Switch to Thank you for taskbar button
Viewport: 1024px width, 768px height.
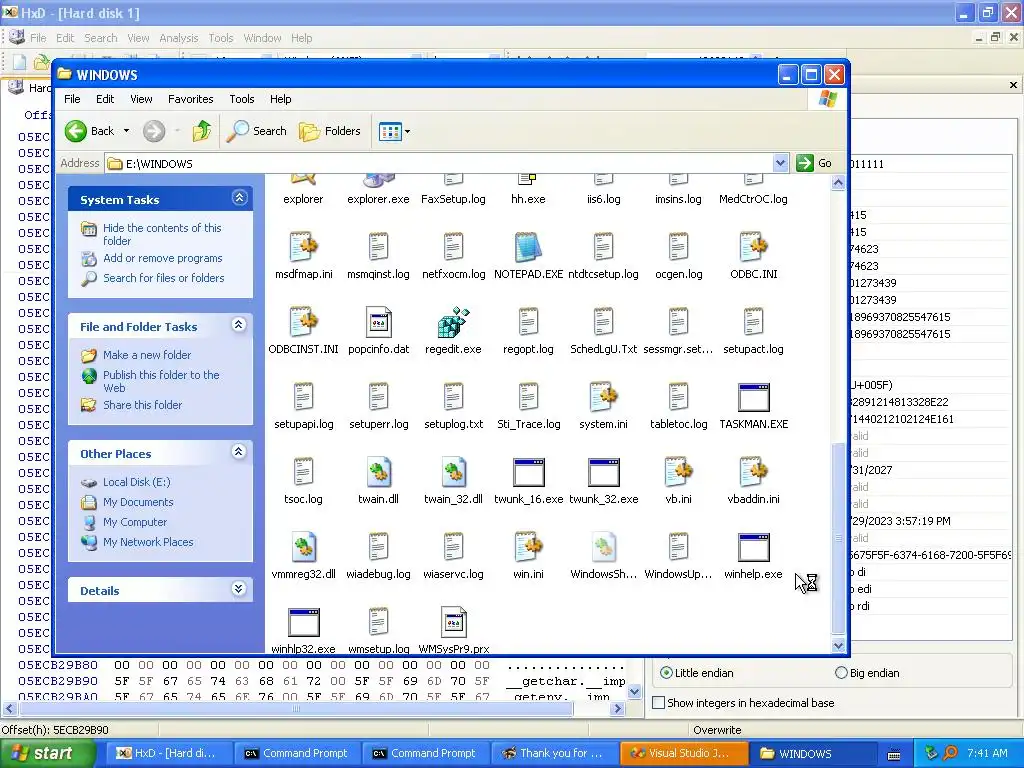pos(553,753)
